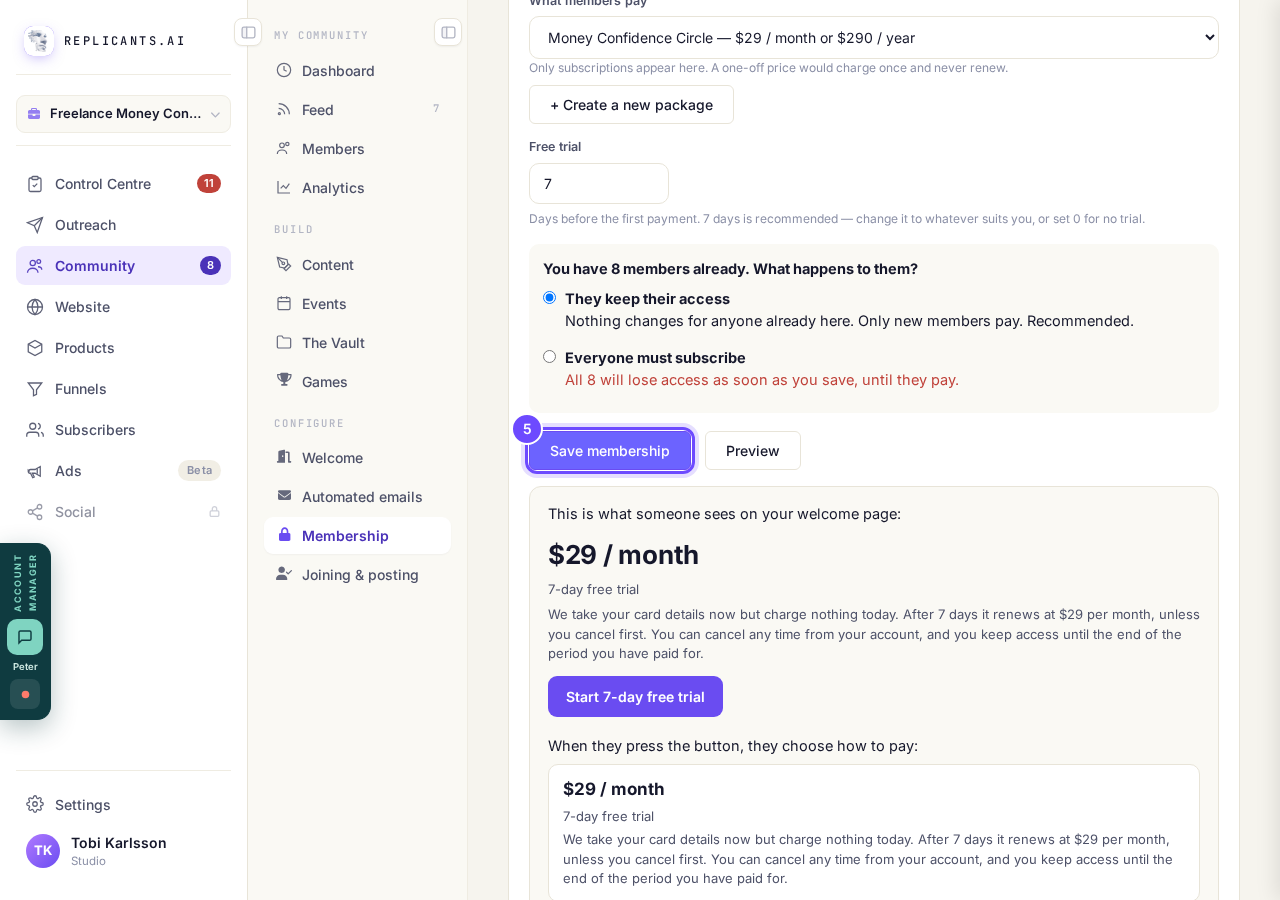
Task: Click '+ Create a new package'
Action: click(631, 105)
